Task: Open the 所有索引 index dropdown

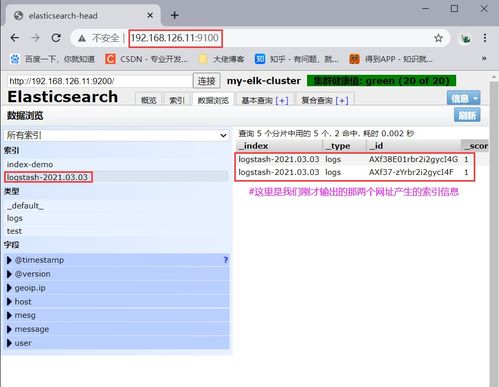Action: click(x=117, y=135)
